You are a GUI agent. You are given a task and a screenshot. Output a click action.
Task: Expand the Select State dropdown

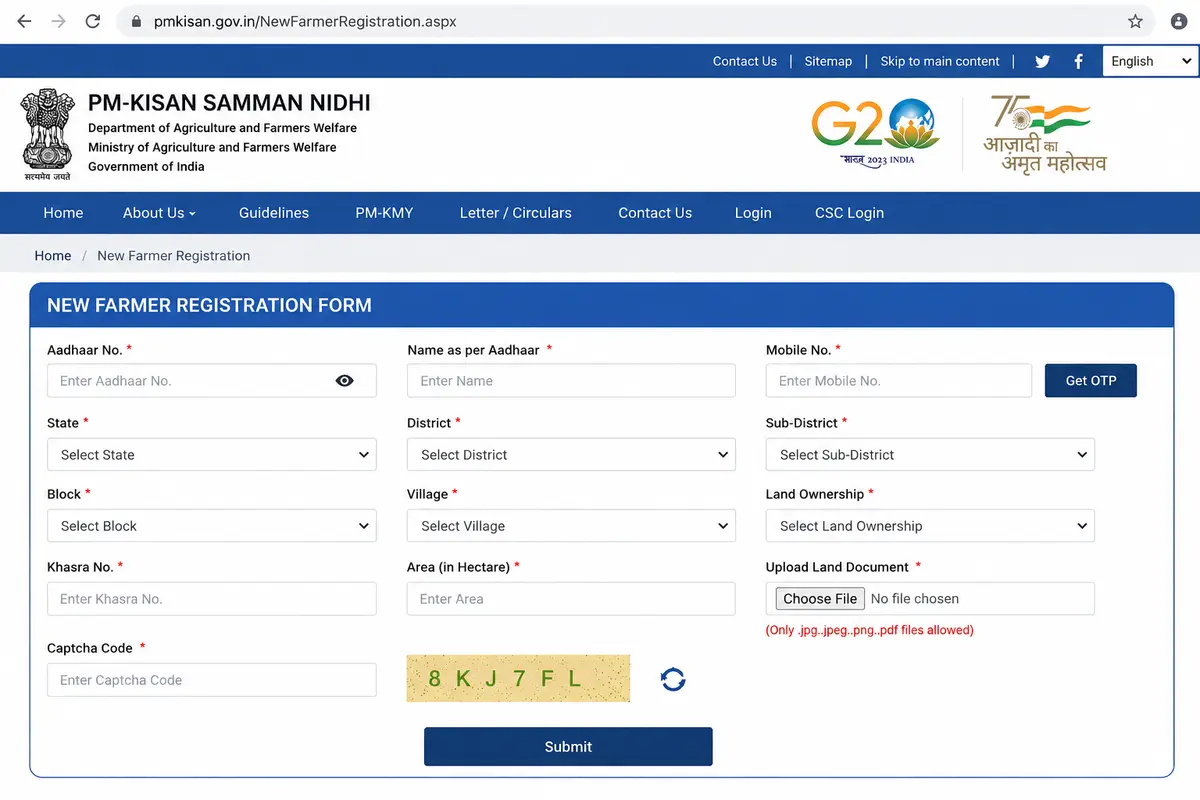[x=212, y=455]
